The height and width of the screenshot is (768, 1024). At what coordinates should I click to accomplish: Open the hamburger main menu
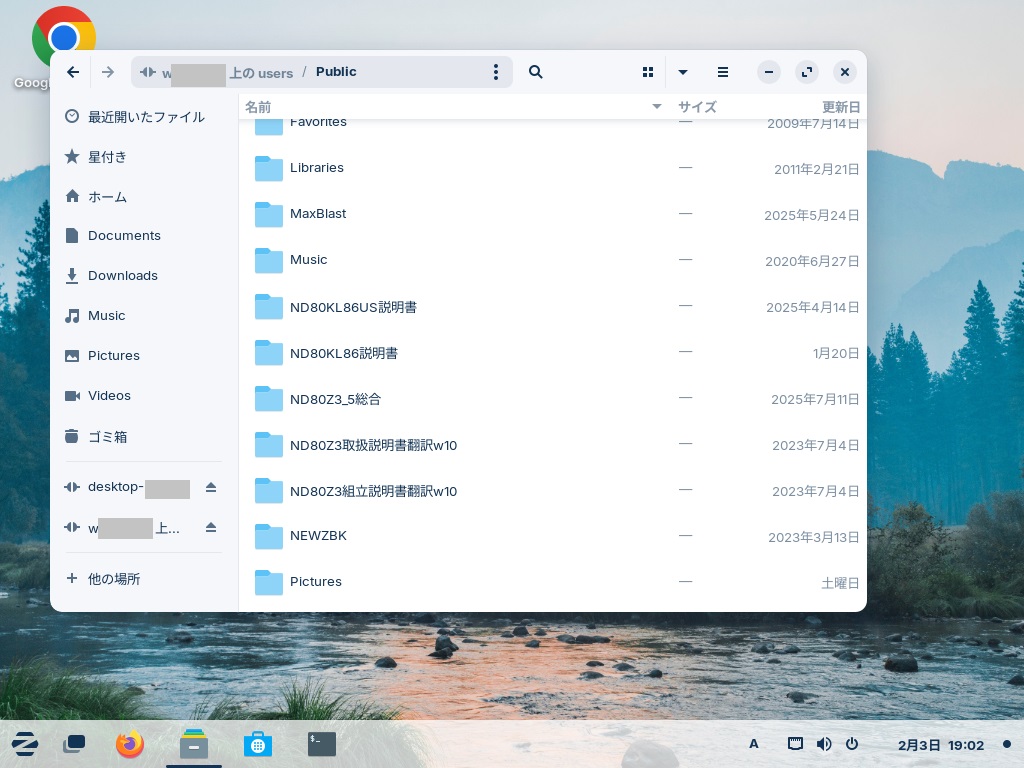click(723, 72)
